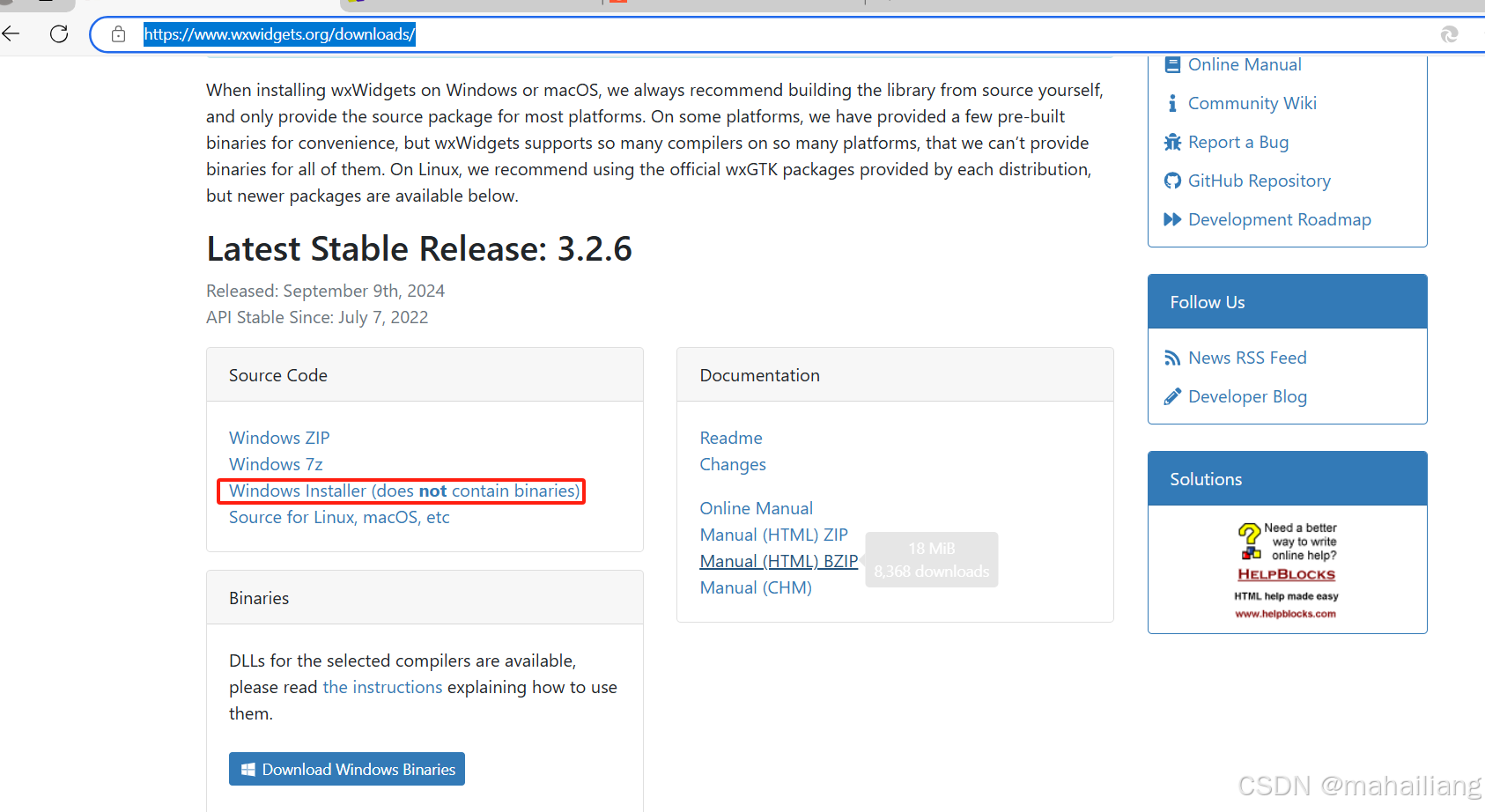Click the lock site info icon
This screenshot has height=812, width=1485.
[119, 34]
